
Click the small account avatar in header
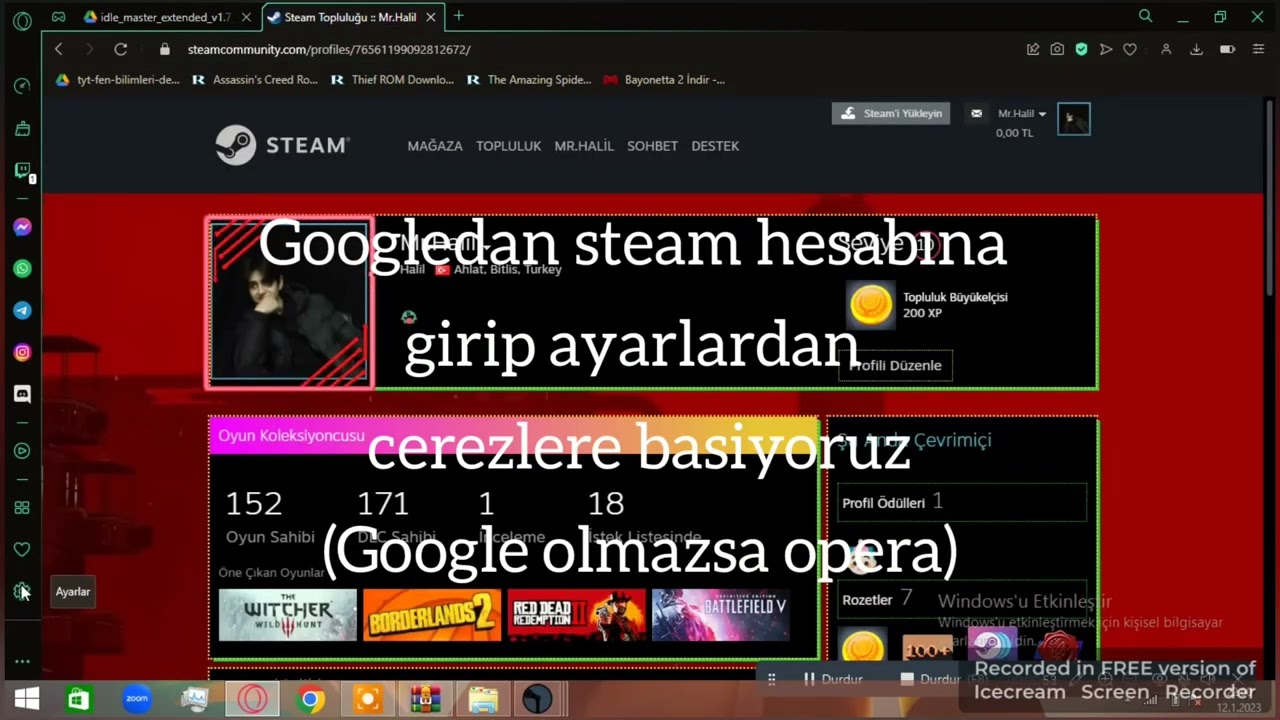[x=1074, y=120]
